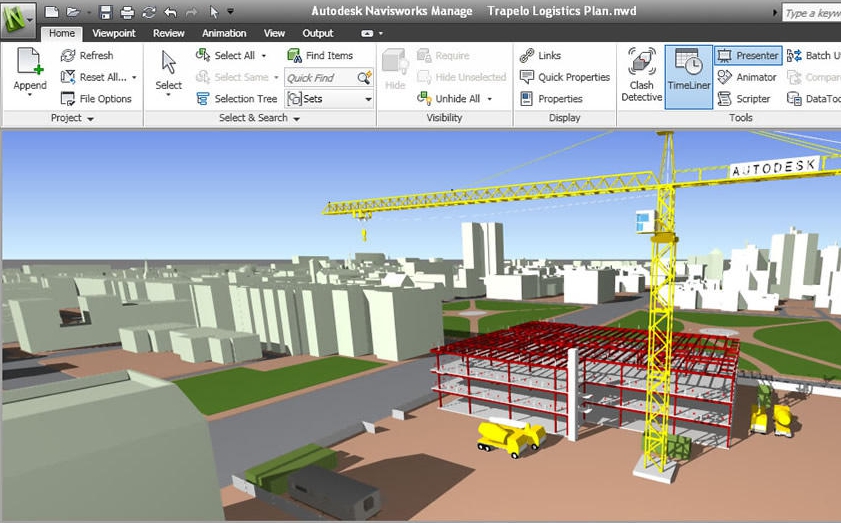The image size is (841, 523).
Task: Switch to the Viewpoint ribbon tab
Action: coord(114,33)
